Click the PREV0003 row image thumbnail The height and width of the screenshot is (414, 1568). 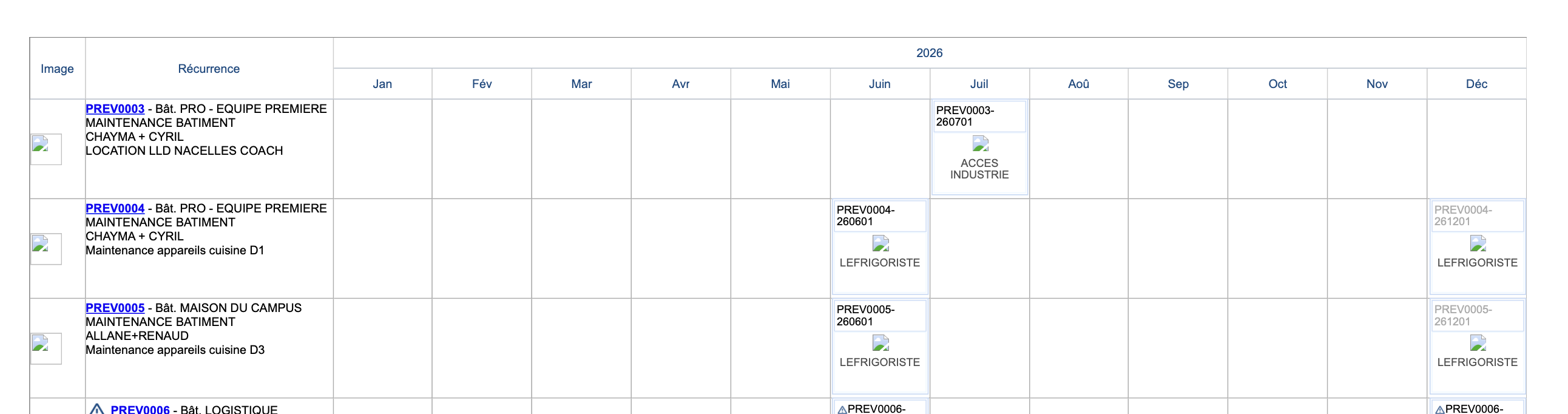(46, 149)
